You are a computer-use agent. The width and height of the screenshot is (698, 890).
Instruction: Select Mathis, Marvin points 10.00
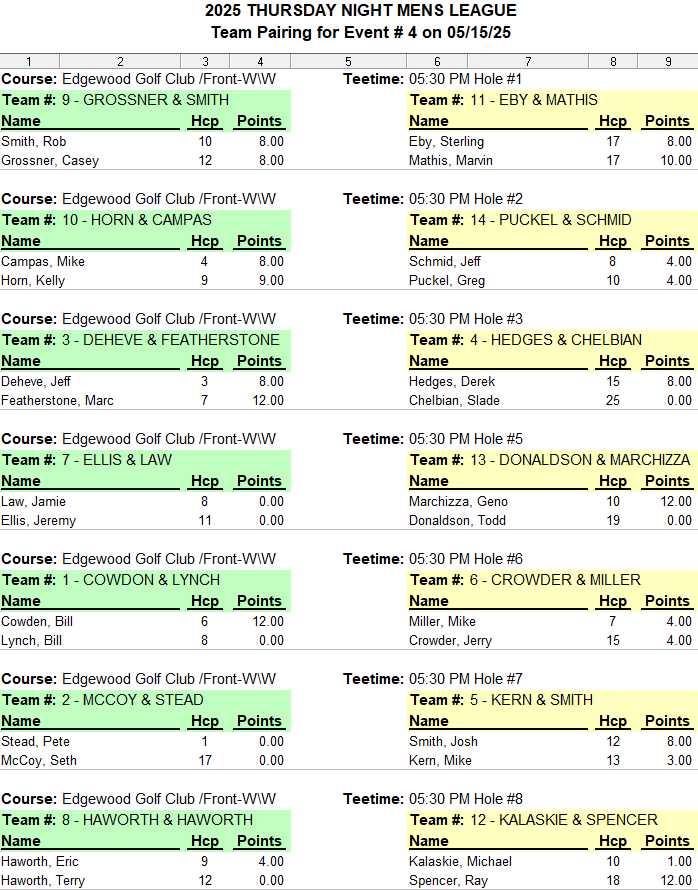676,161
